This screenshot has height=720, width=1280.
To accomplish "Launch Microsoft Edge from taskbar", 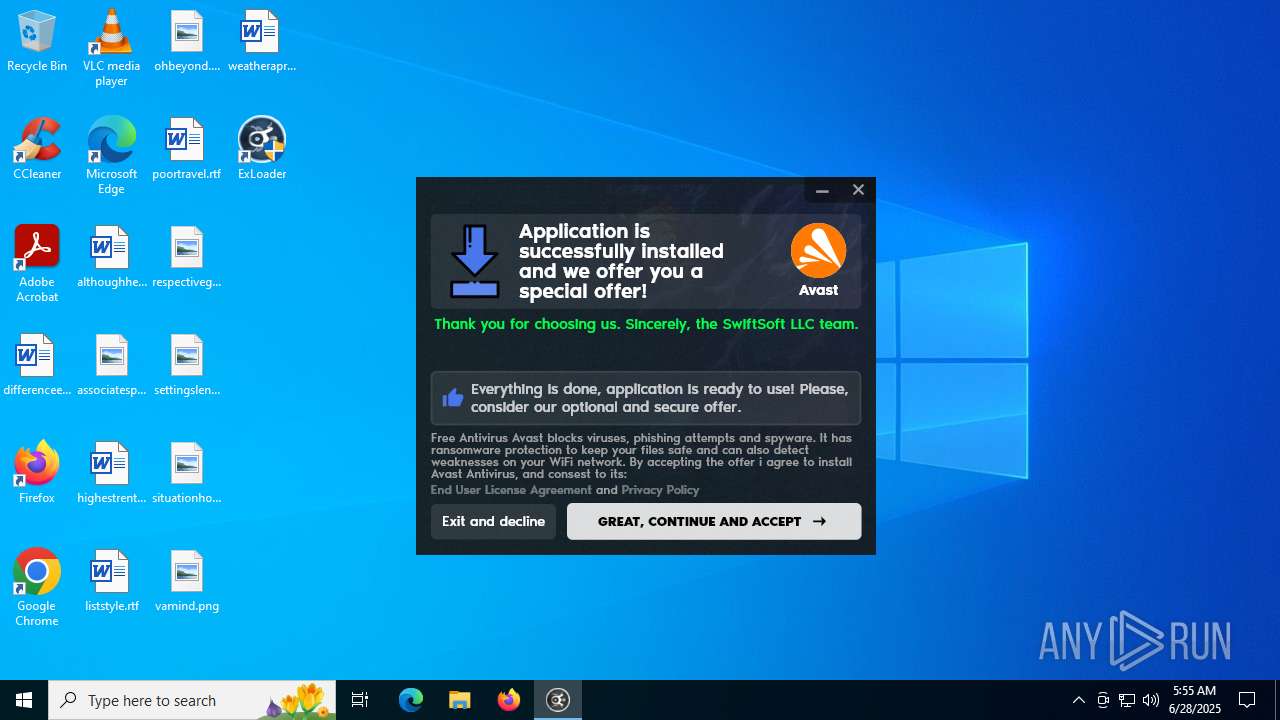I will pos(411,700).
